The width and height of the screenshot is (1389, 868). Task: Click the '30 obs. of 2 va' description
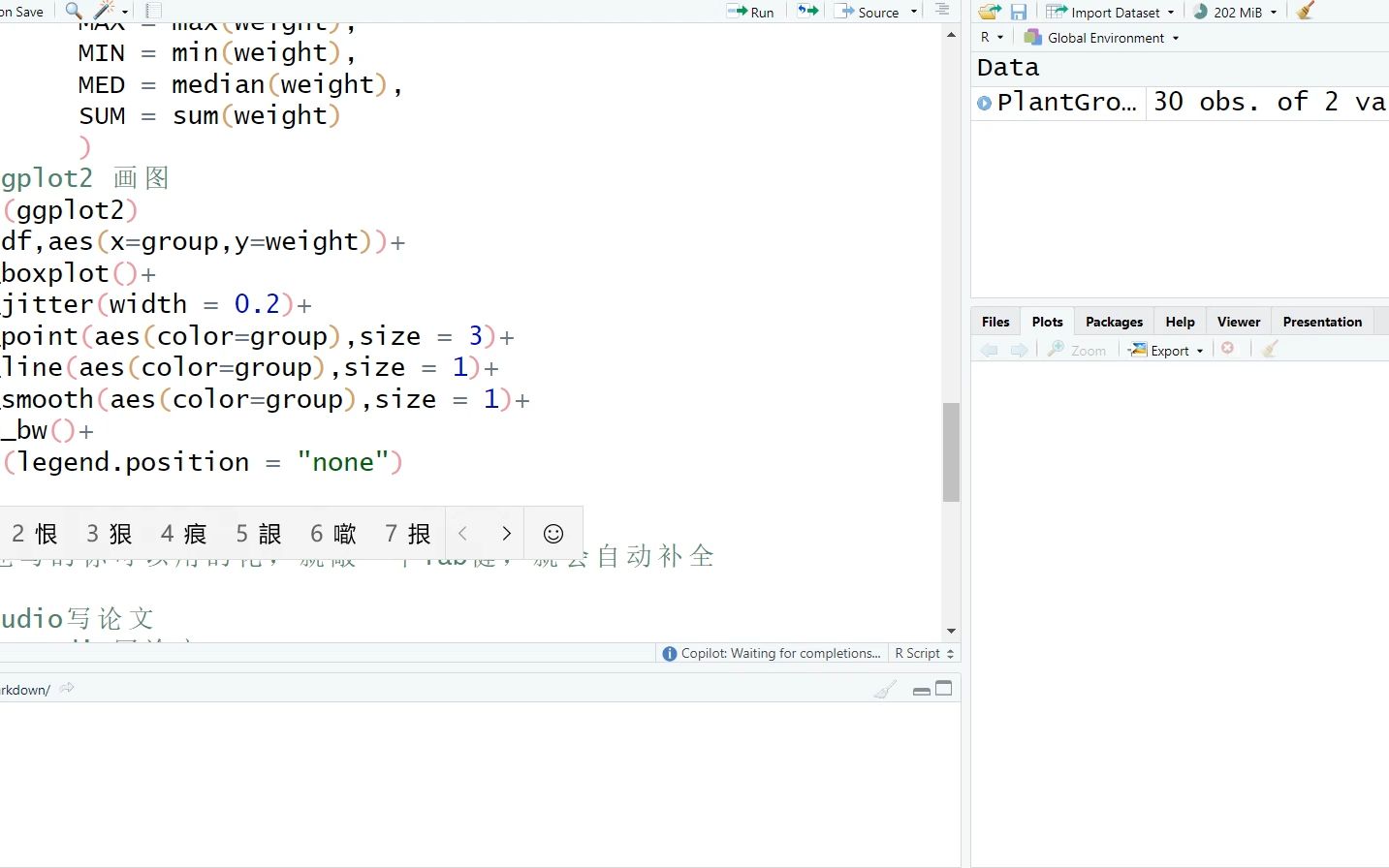click(x=1270, y=102)
